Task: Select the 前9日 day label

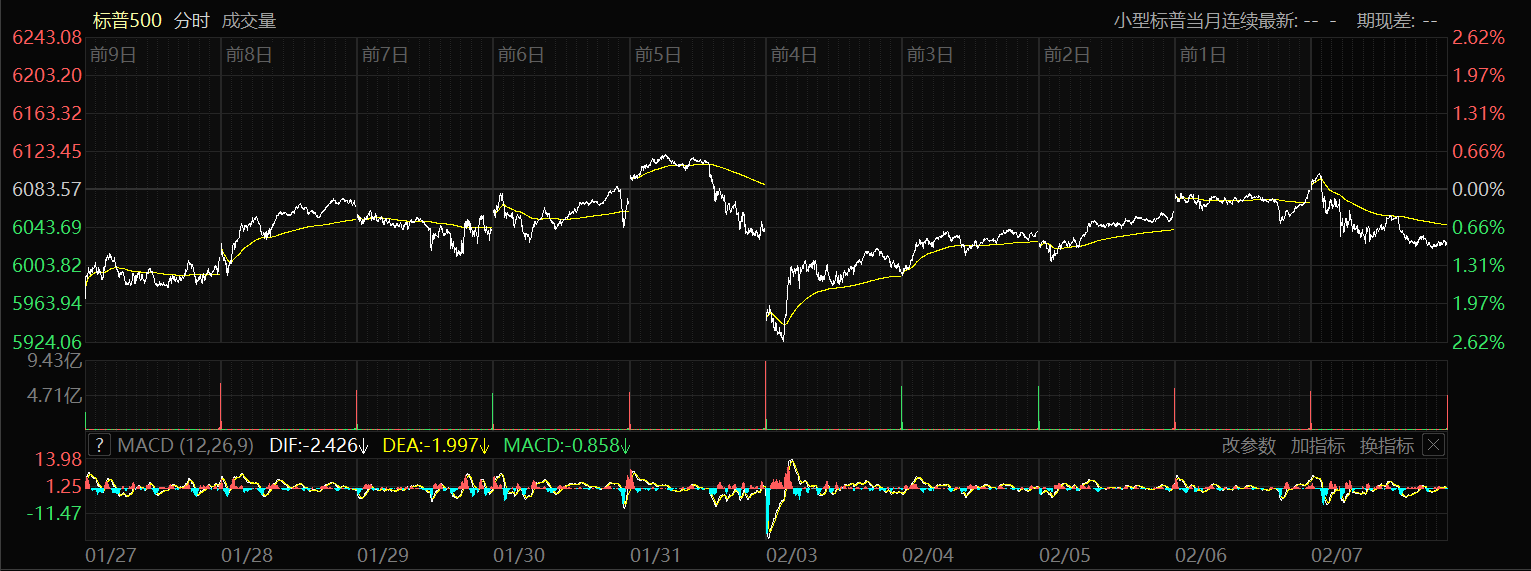Action: click(x=112, y=54)
